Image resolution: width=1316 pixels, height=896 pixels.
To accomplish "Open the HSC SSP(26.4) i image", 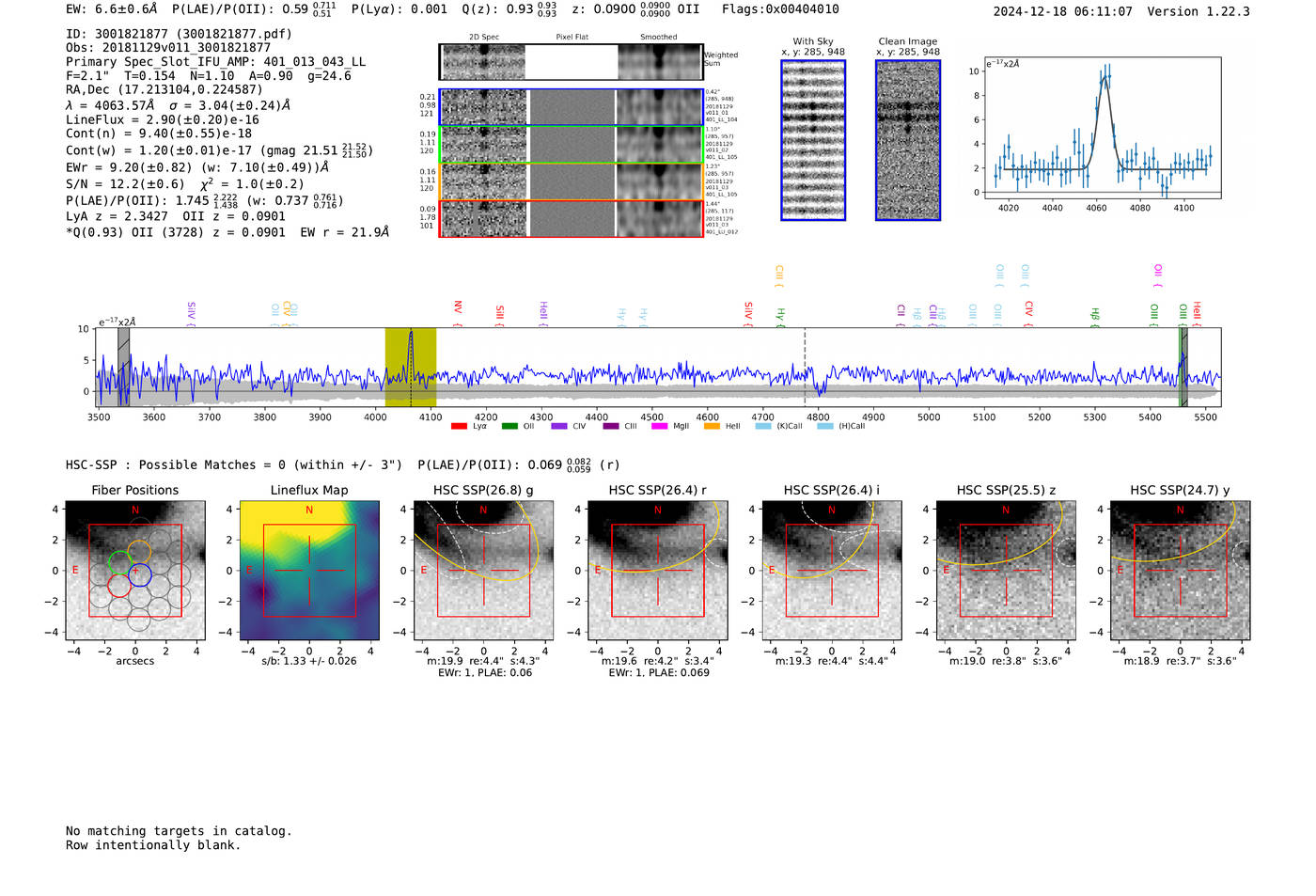I will [832, 571].
